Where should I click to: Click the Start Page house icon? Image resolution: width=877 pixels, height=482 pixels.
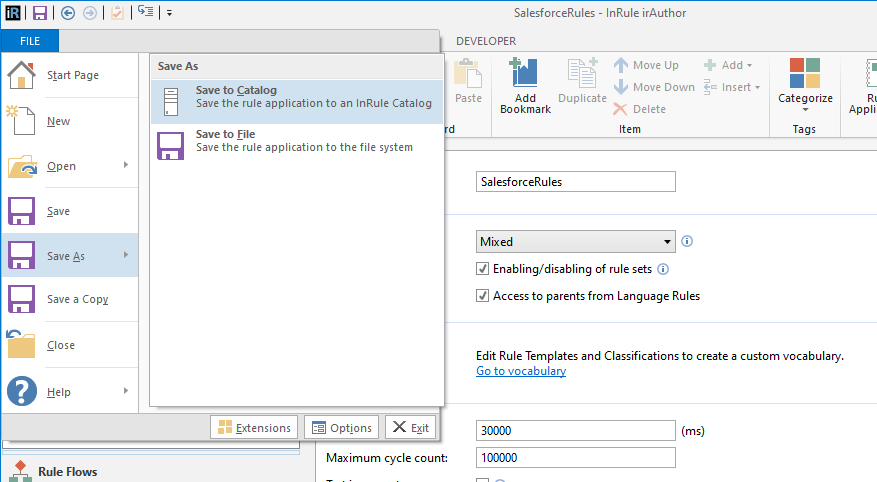21,75
